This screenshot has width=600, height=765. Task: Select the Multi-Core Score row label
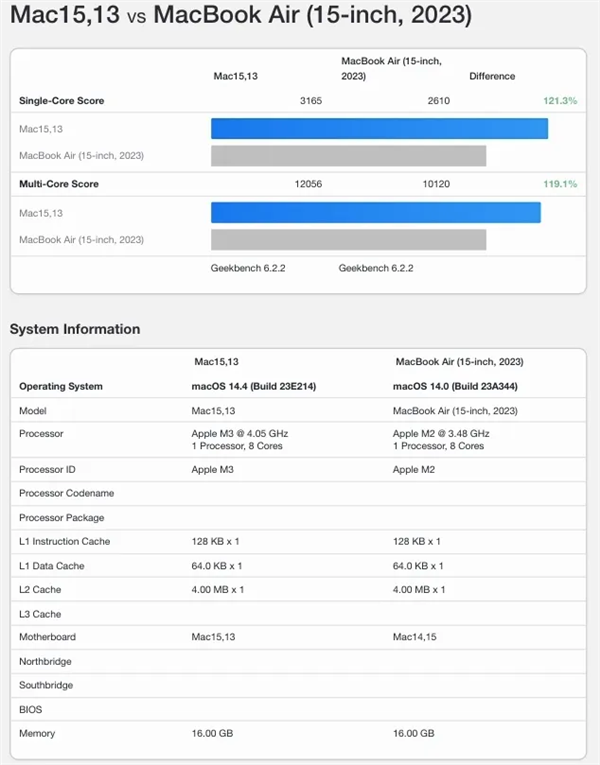tap(59, 185)
